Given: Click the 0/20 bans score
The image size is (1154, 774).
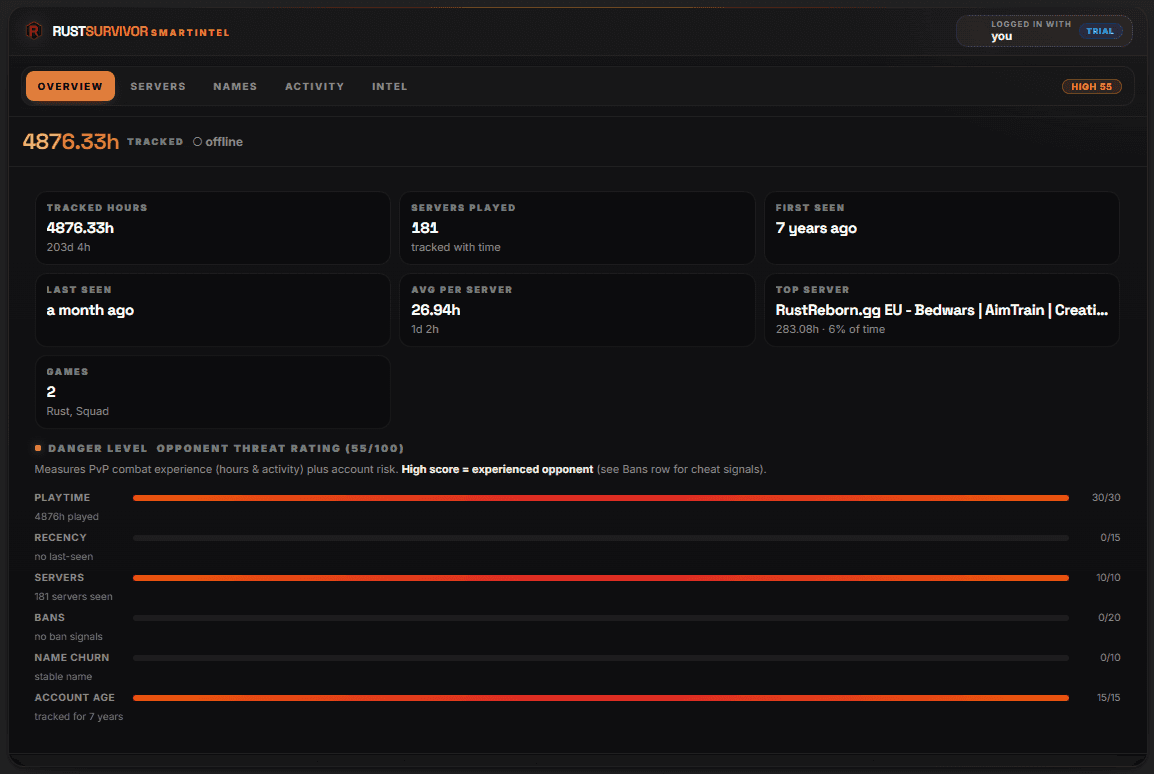Looking at the screenshot, I should click(1109, 617).
